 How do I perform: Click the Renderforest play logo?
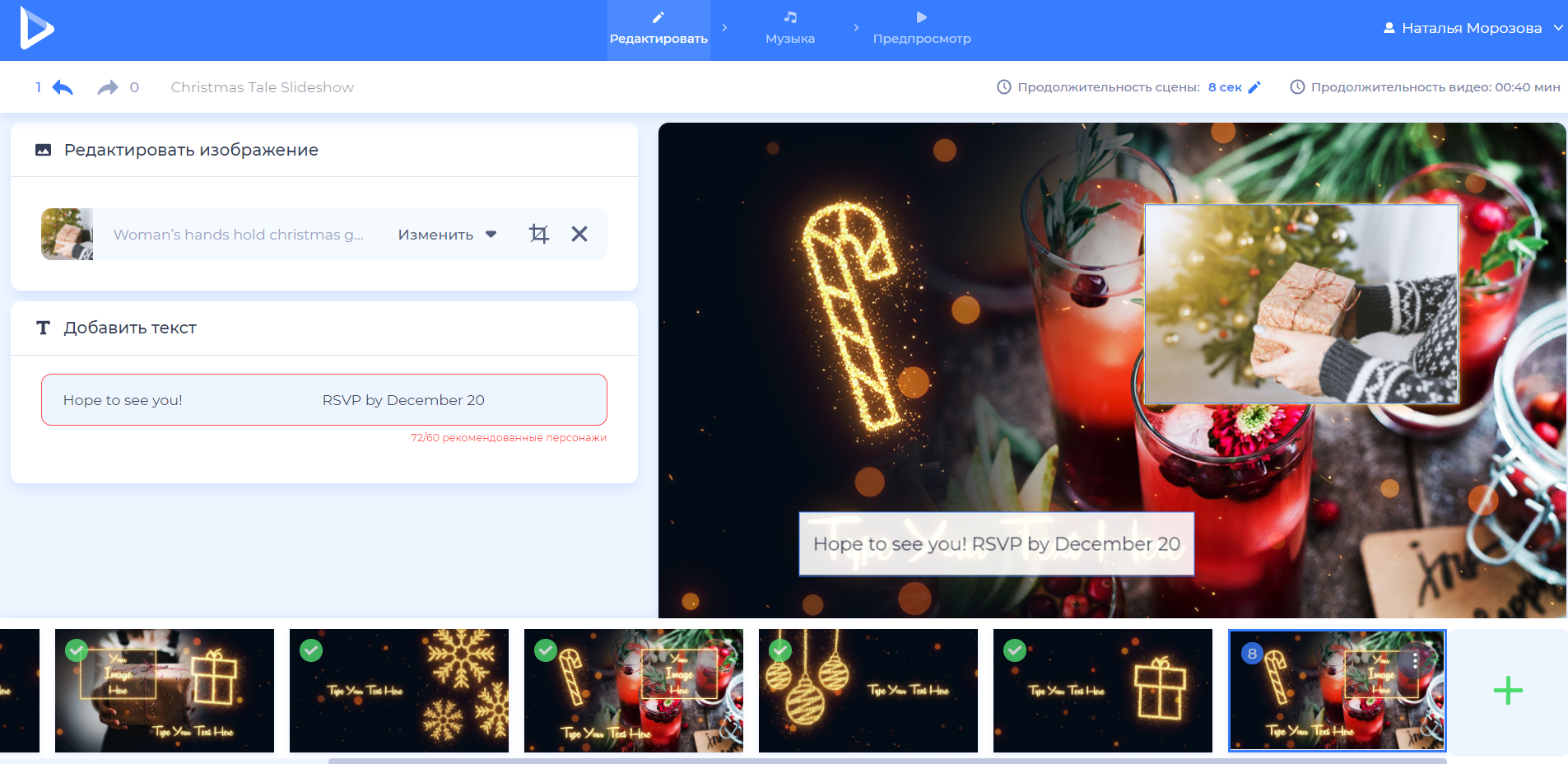[x=37, y=28]
